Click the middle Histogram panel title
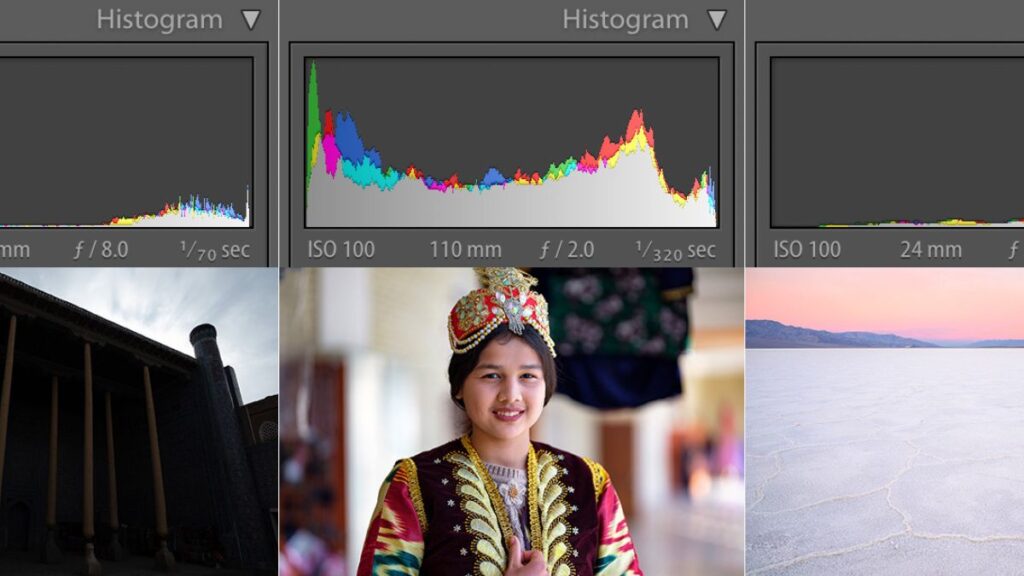The image size is (1024, 576). [625, 20]
